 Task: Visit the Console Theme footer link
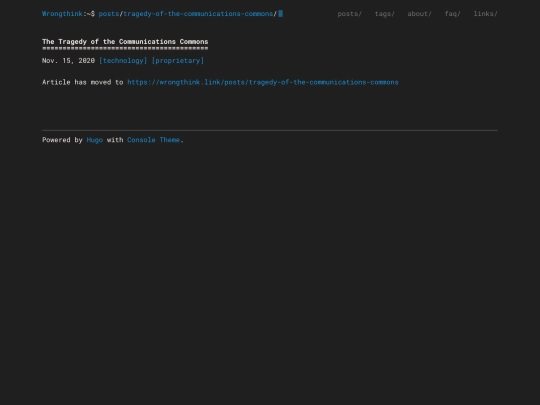pyautogui.click(x=153, y=140)
